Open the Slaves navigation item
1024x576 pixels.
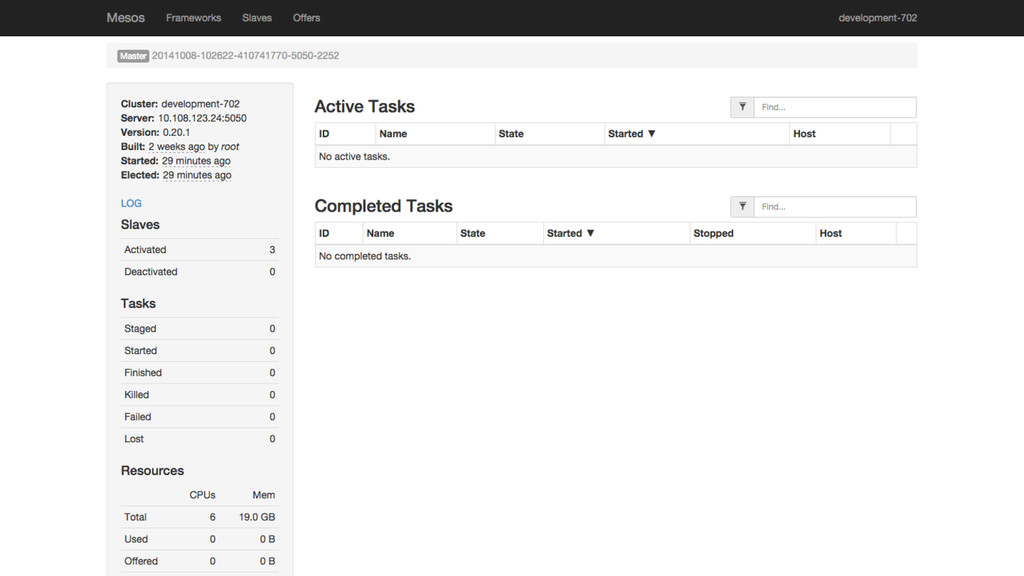pyautogui.click(x=257, y=18)
